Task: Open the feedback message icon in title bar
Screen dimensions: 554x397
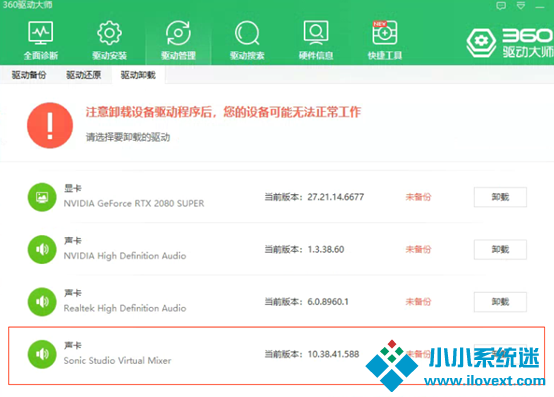Action: click(x=501, y=6)
